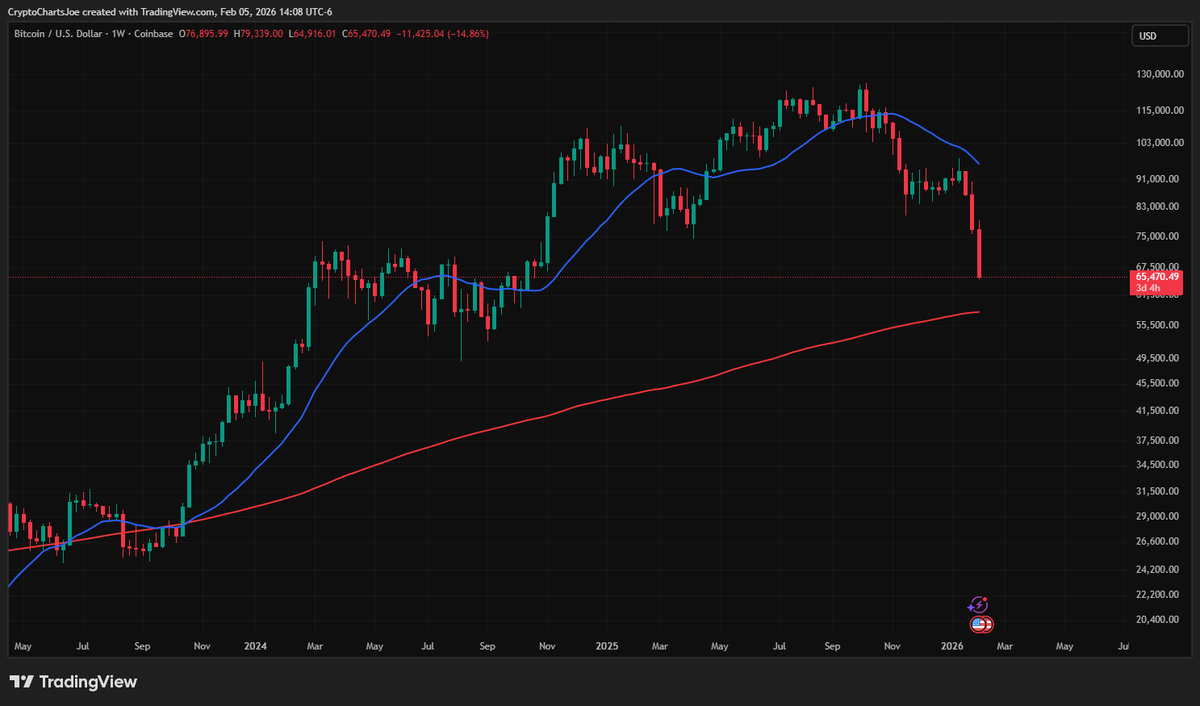Click the high value H79,339.00

260,34
